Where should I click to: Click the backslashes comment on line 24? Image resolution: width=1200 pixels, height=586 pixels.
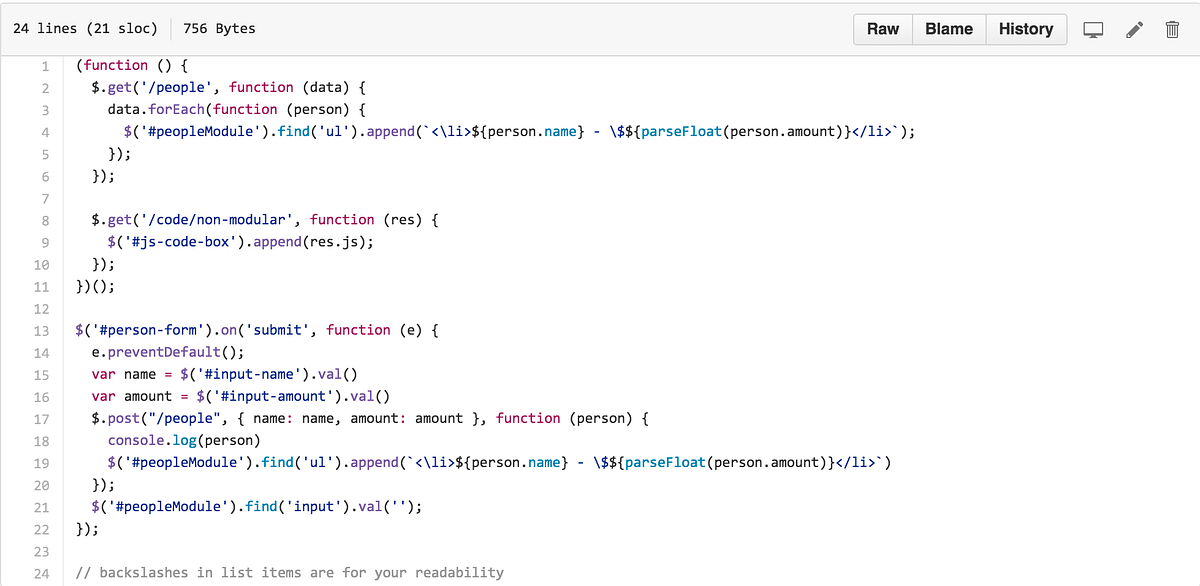click(289, 572)
